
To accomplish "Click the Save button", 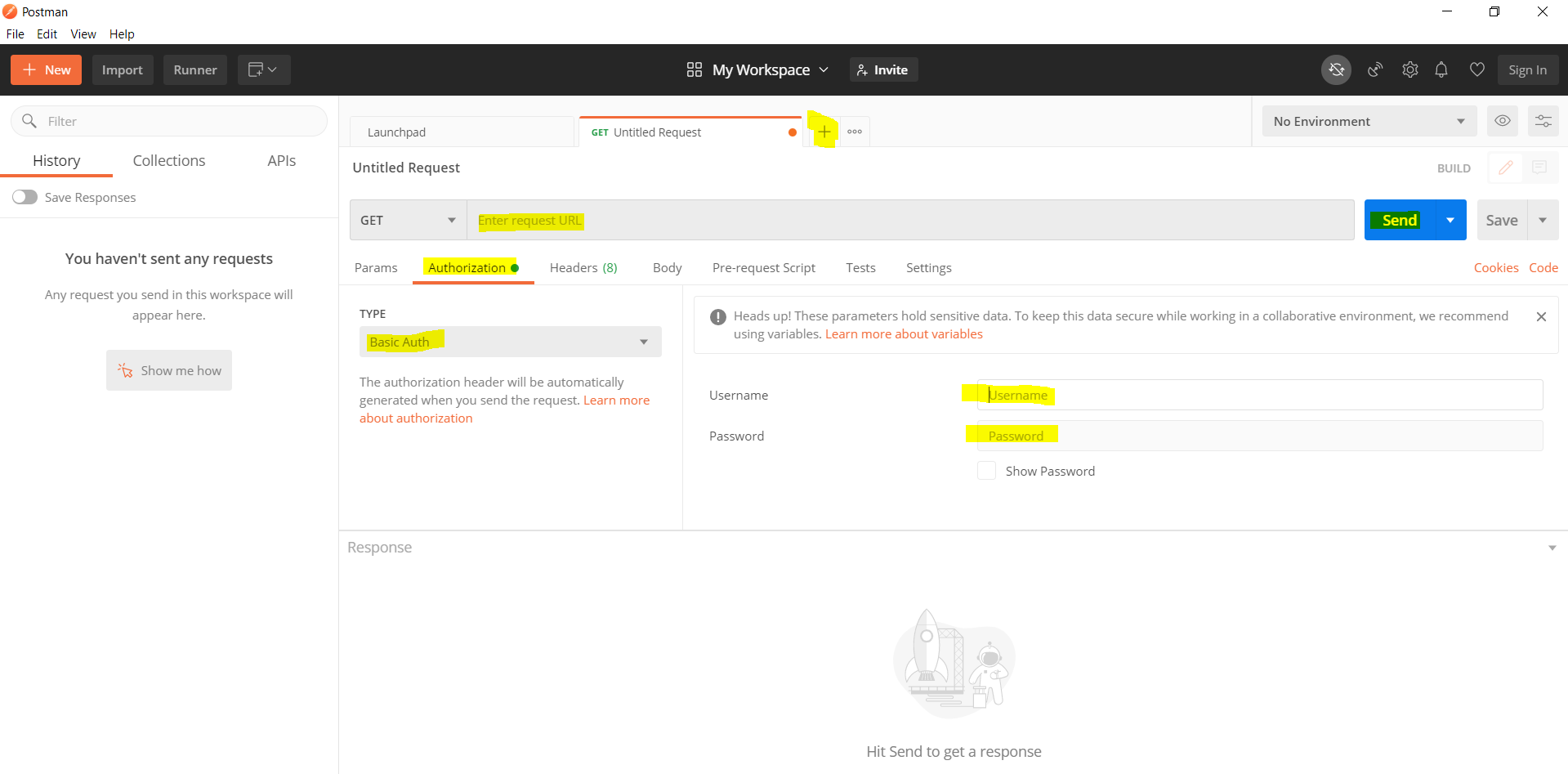I will pos(1502,220).
